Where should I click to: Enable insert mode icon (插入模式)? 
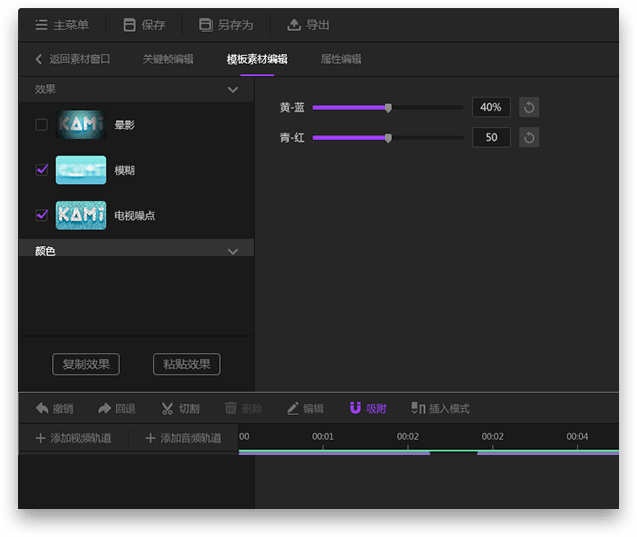click(418, 408)
